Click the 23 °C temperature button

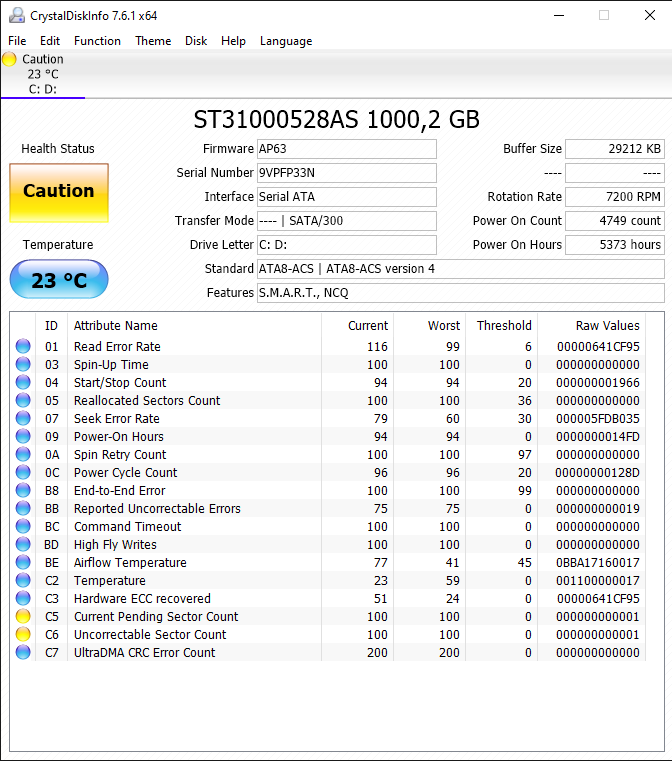pos(59,279)
